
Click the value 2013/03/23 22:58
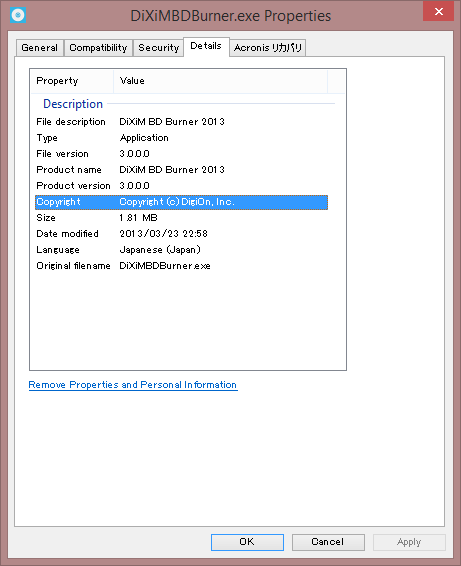164,234
